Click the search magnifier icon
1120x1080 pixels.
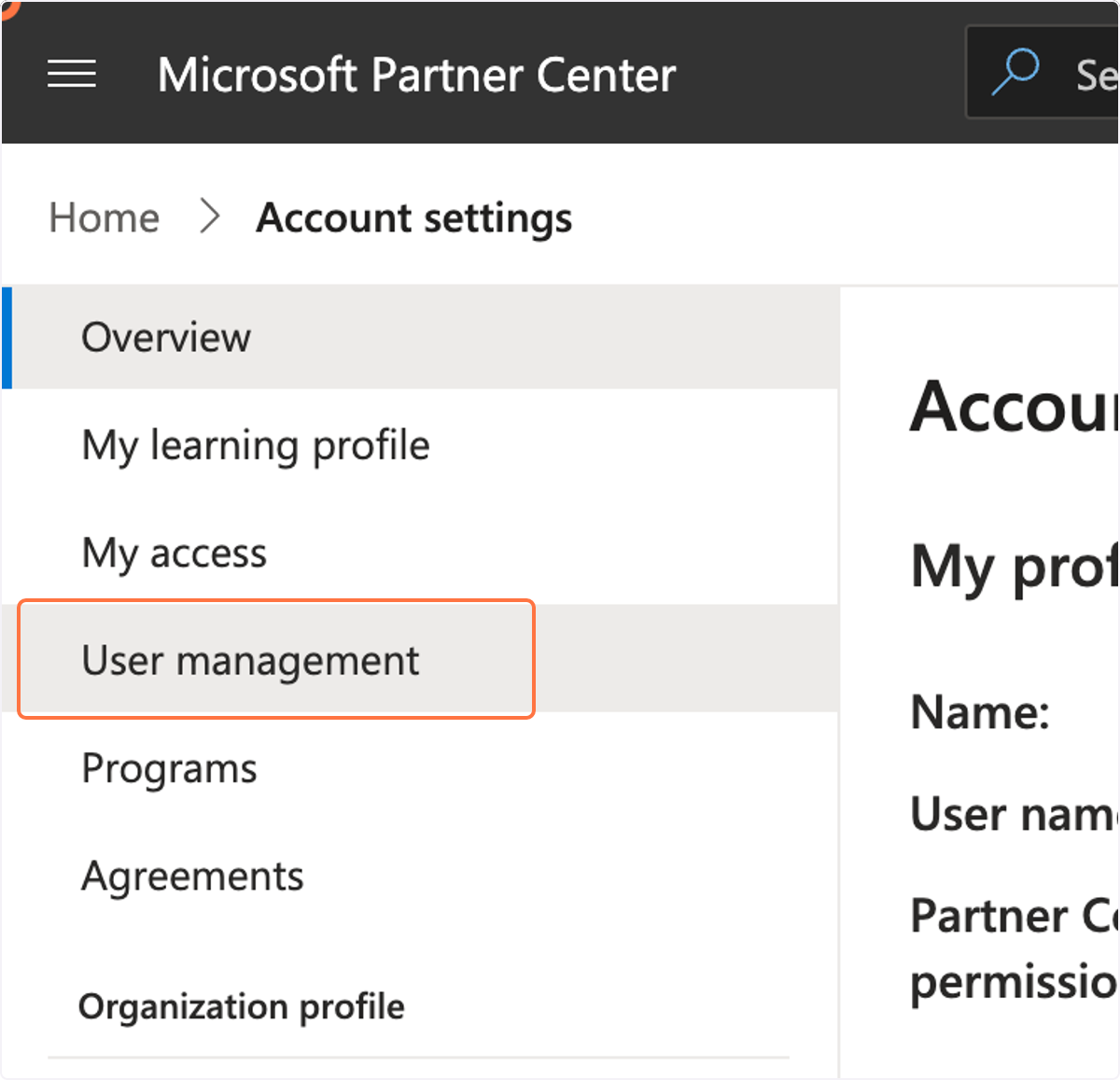(x=1015, y=72)
